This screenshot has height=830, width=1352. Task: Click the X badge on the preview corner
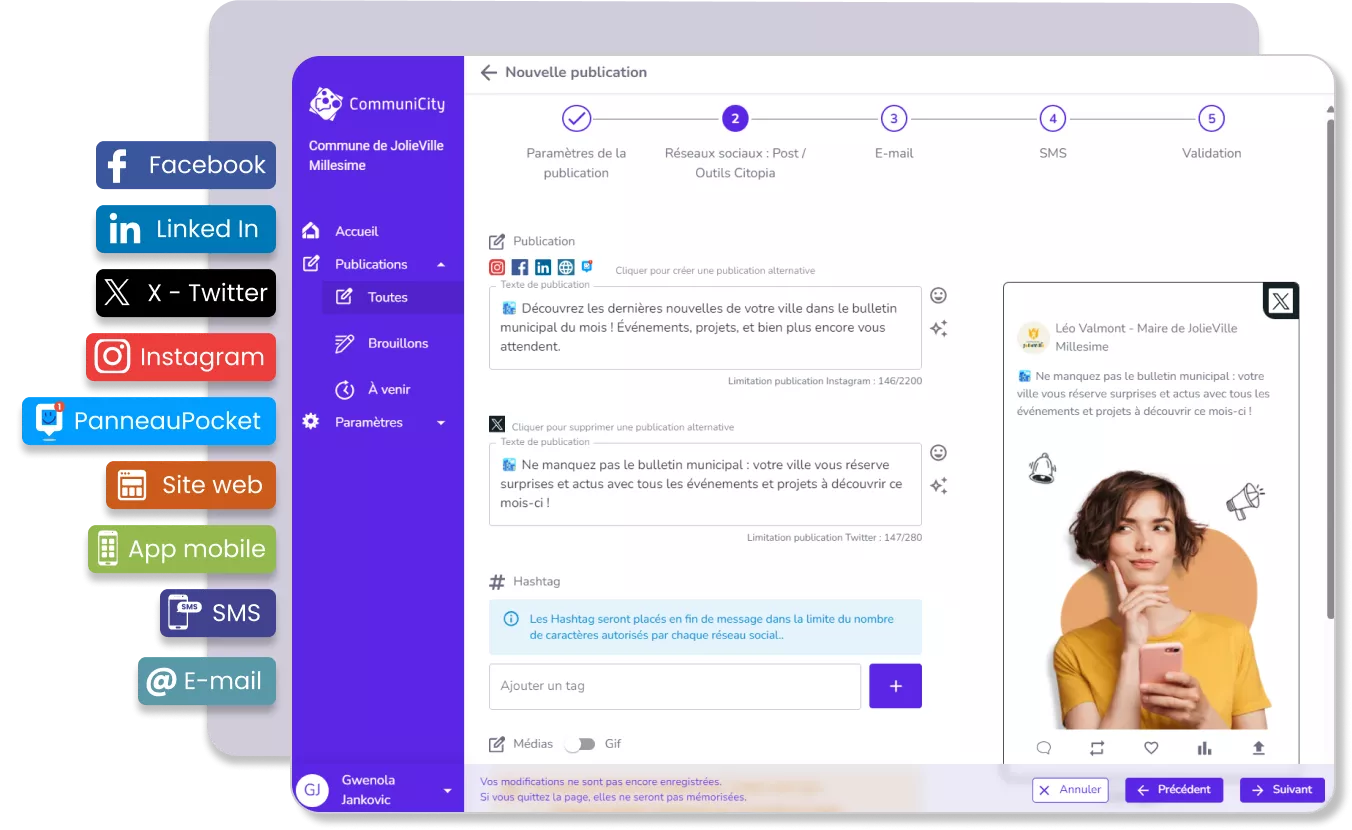[1281, 301]
